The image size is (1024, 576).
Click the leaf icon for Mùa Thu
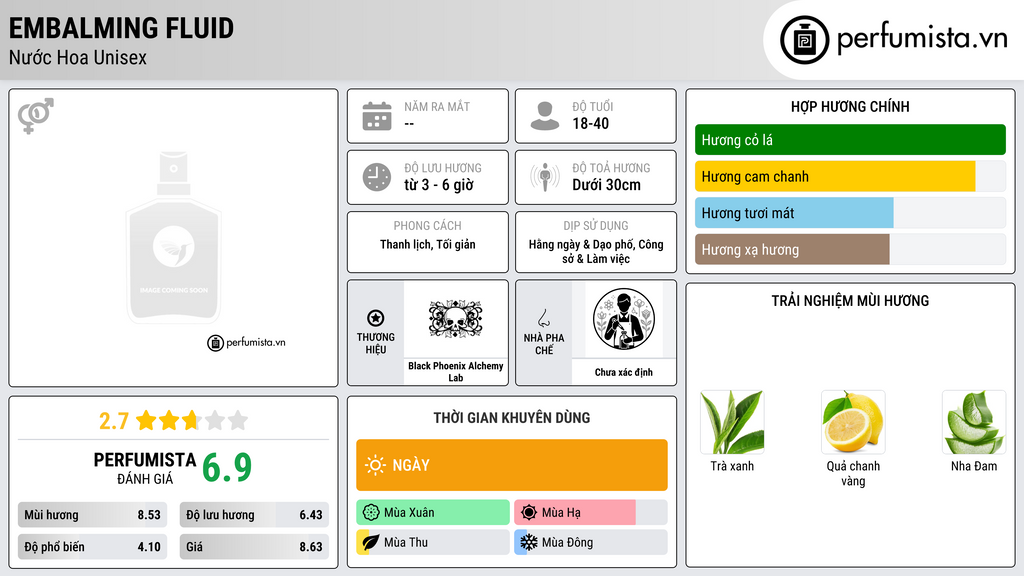pyautogui.click(x=371, y=542)
